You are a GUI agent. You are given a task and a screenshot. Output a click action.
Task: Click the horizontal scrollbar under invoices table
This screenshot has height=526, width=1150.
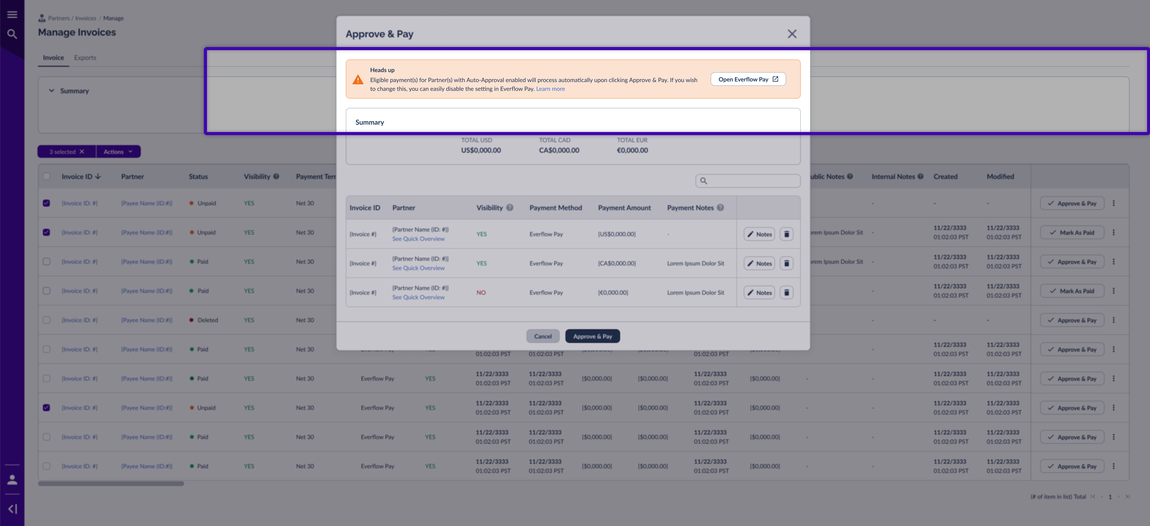coord(111,483)
